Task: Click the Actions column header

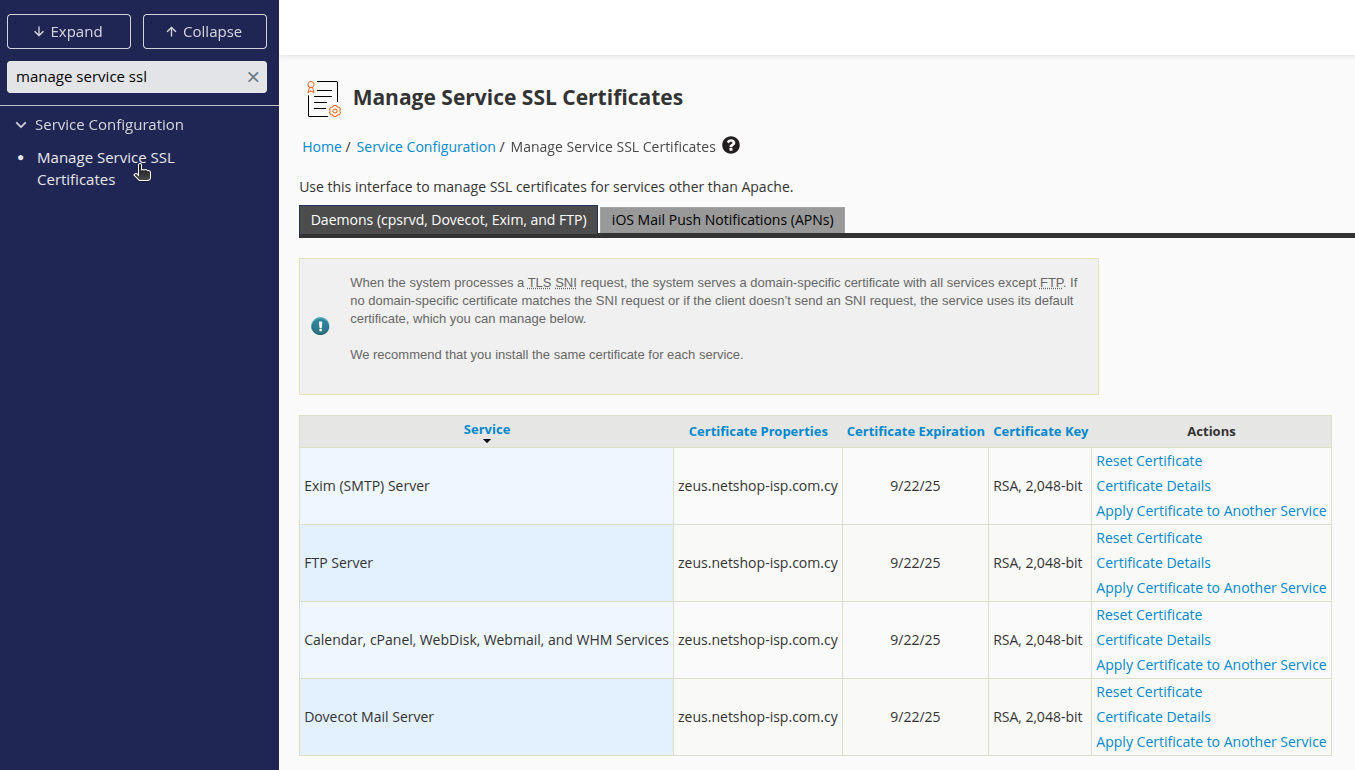Action: (x=1211, y=431)
